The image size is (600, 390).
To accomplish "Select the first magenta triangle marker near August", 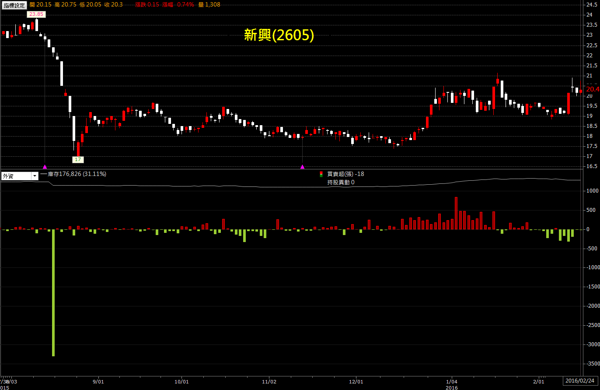I will coord(45,167).
